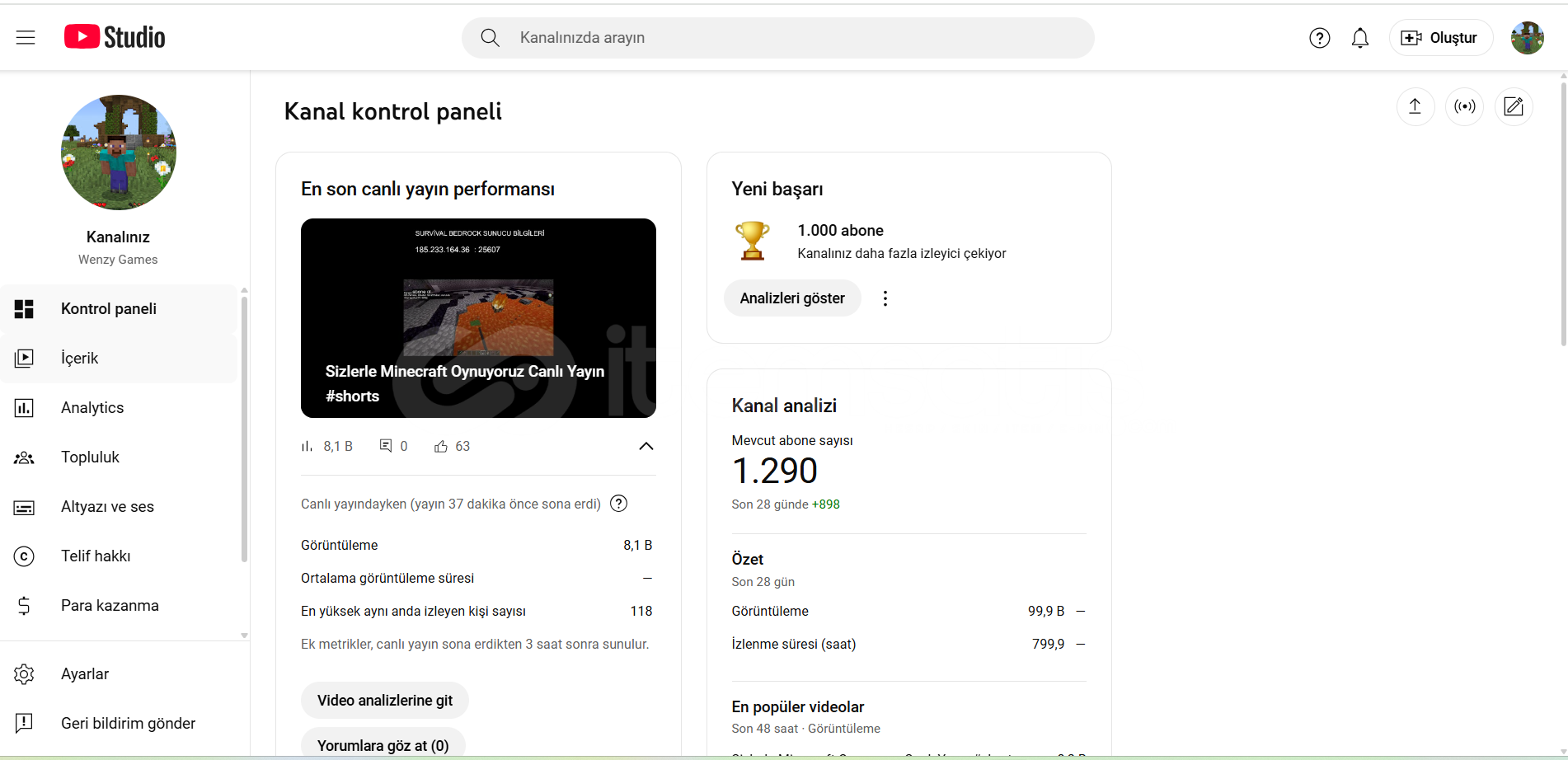Viewport: 1568px width, 760px height.
Task: Open the three-dot menu next to Analizleri göster
Action: point(885,298)
